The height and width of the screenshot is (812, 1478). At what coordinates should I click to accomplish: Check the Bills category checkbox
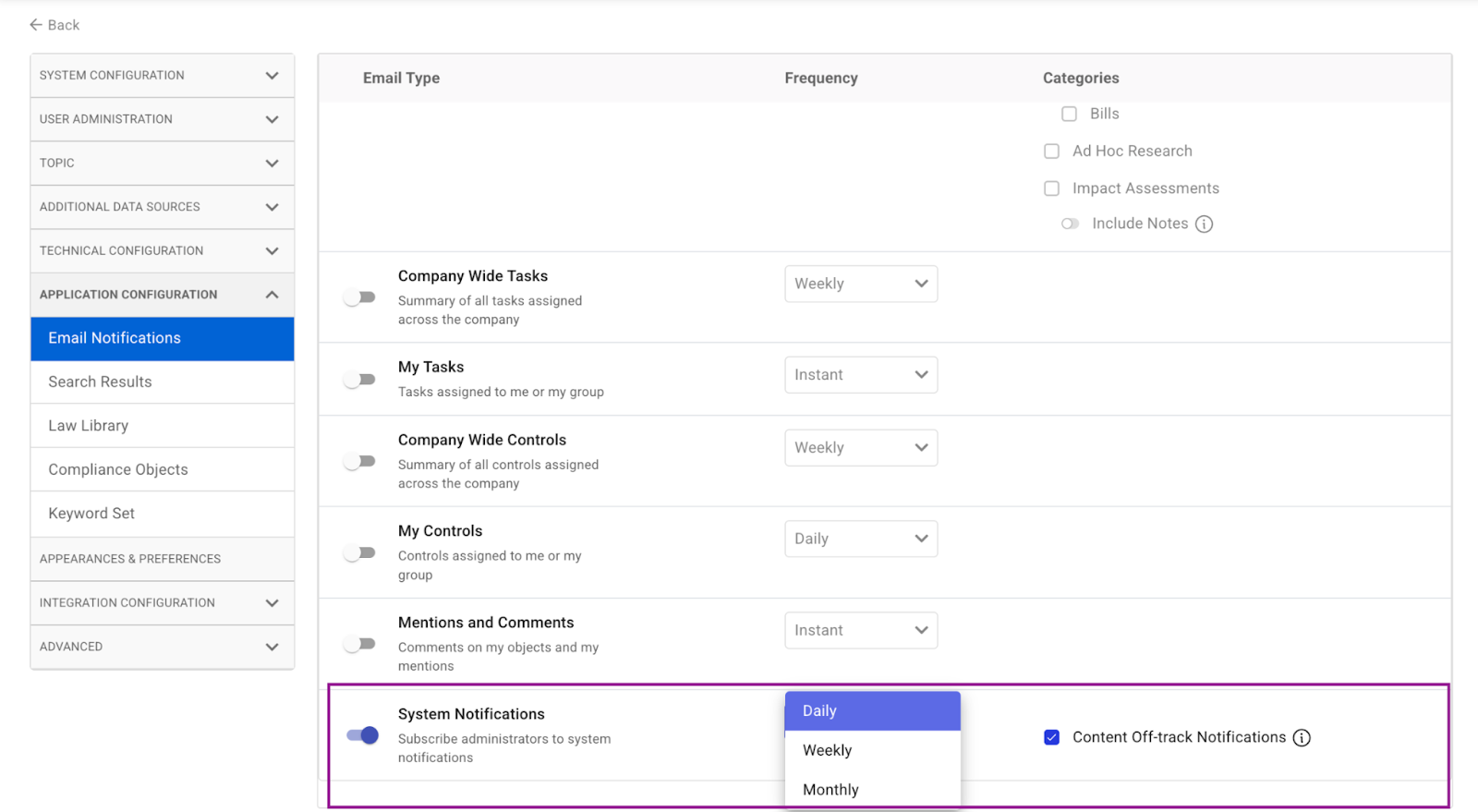click(1069, 114)
